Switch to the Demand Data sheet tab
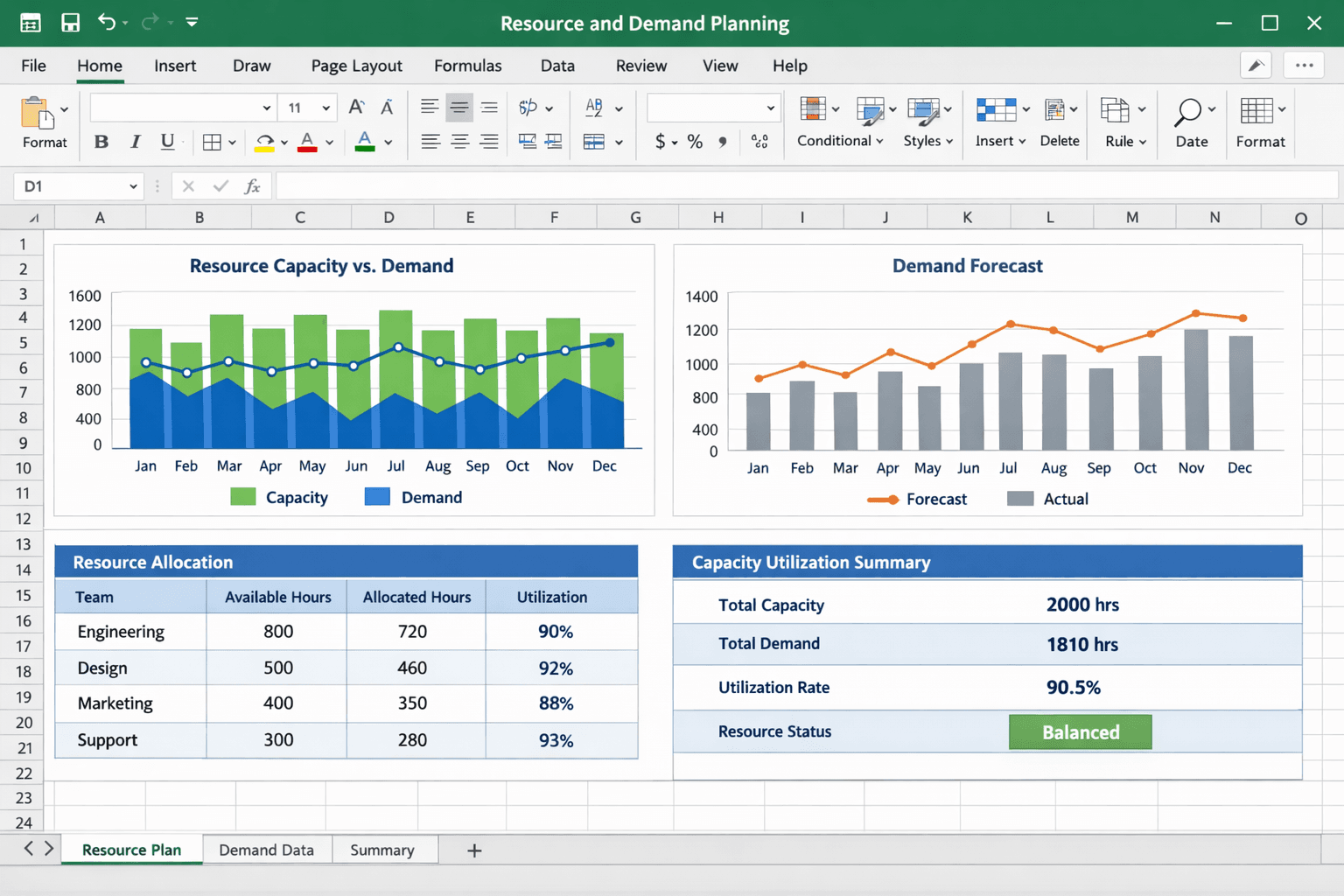 click(266, 850)
